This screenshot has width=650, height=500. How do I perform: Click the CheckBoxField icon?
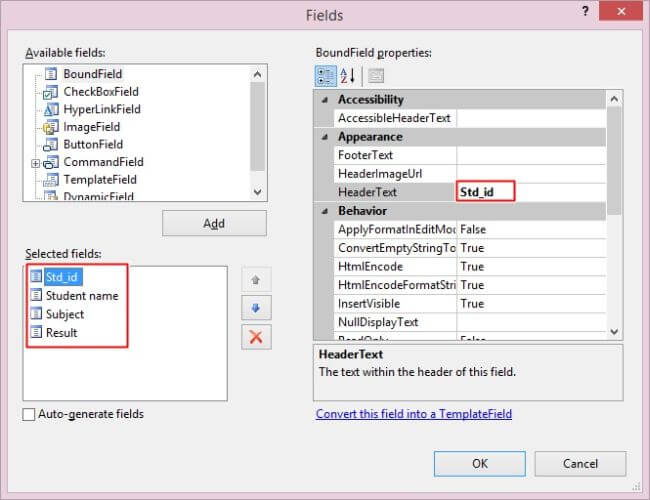pos(51,92)
